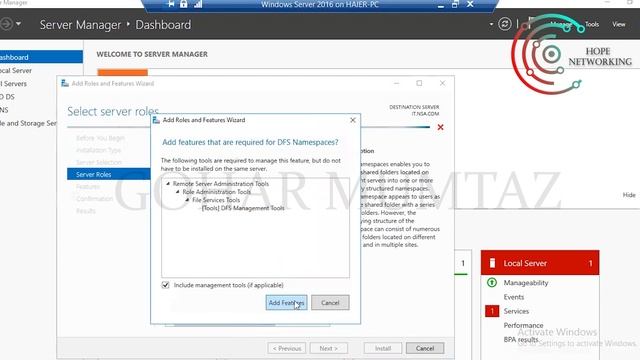Click BPA results in Local Server tile
Viewport: 640px width, 360px height.
(520, 339)
